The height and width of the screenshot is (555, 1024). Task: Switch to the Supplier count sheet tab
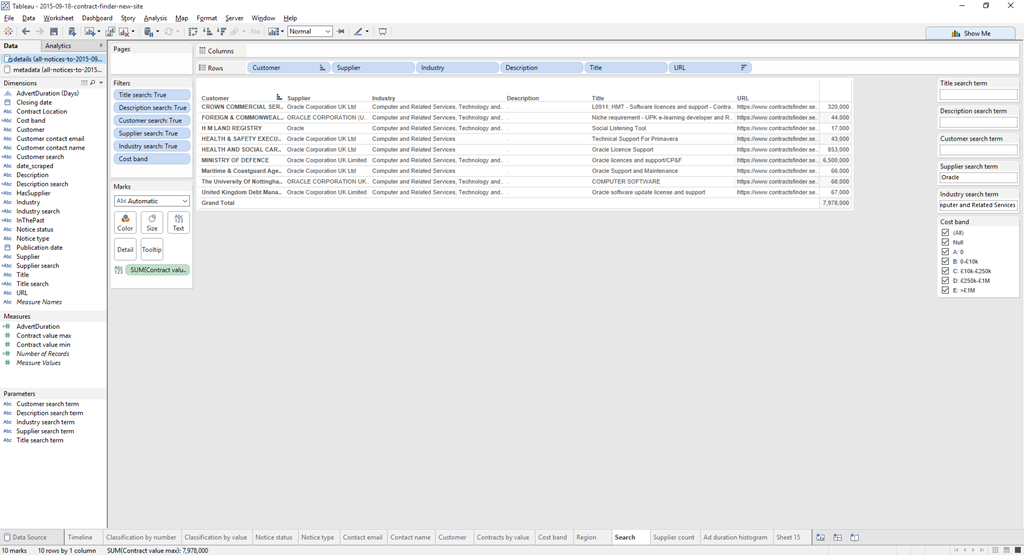(673, 537)
